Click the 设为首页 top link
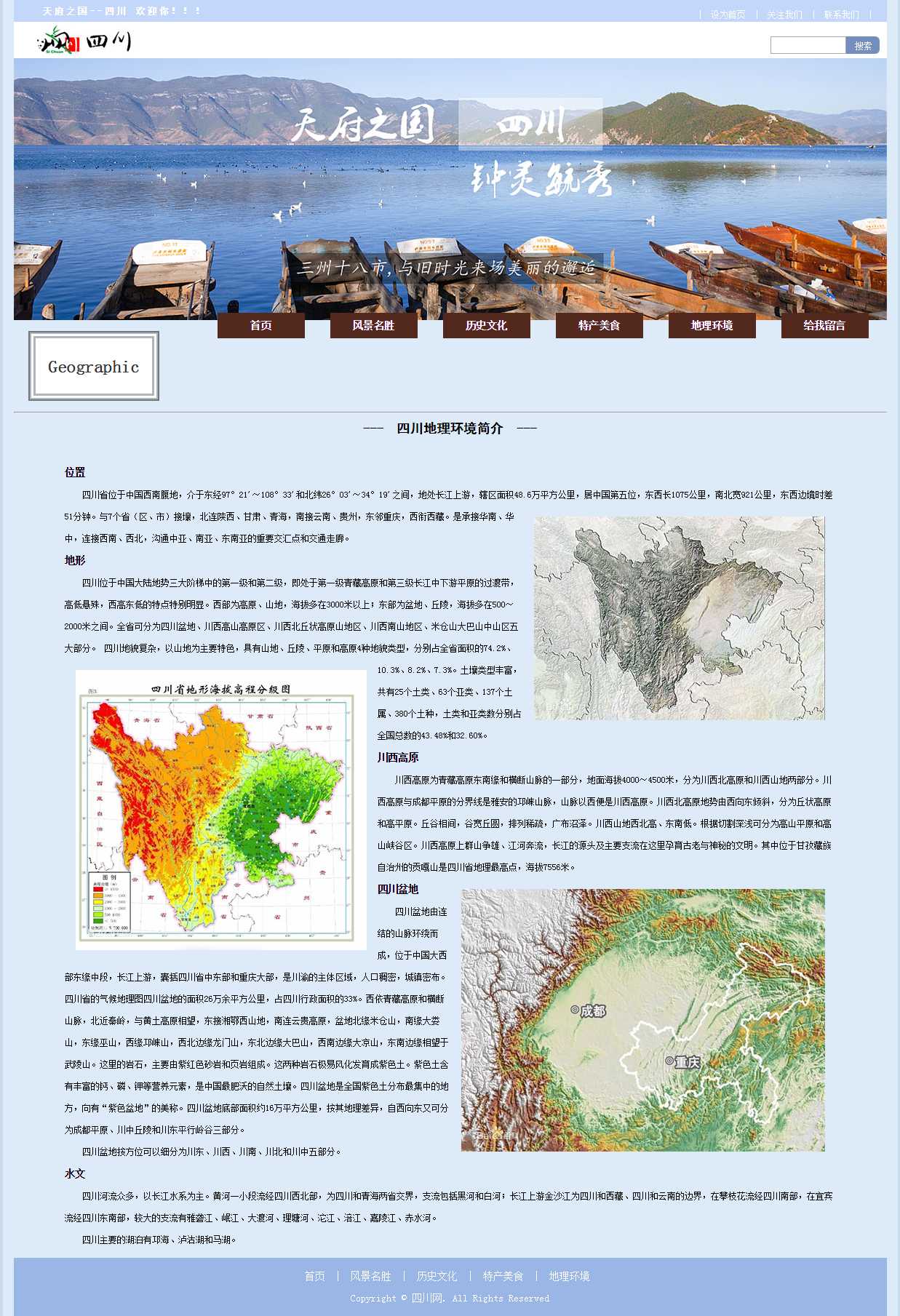The image size is (900, 1316). point(728,15)
